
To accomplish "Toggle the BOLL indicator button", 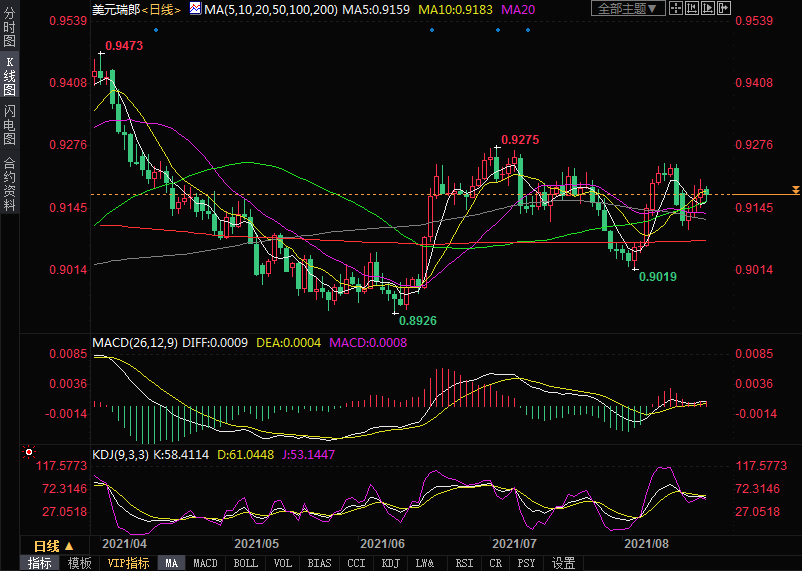I will coord(245,563).
